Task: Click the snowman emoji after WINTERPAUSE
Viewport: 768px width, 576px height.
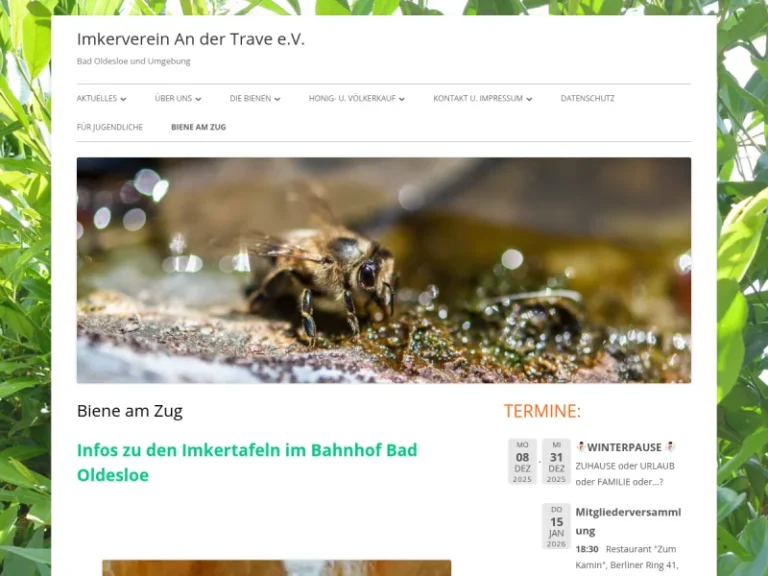Action: click(670, 447)
